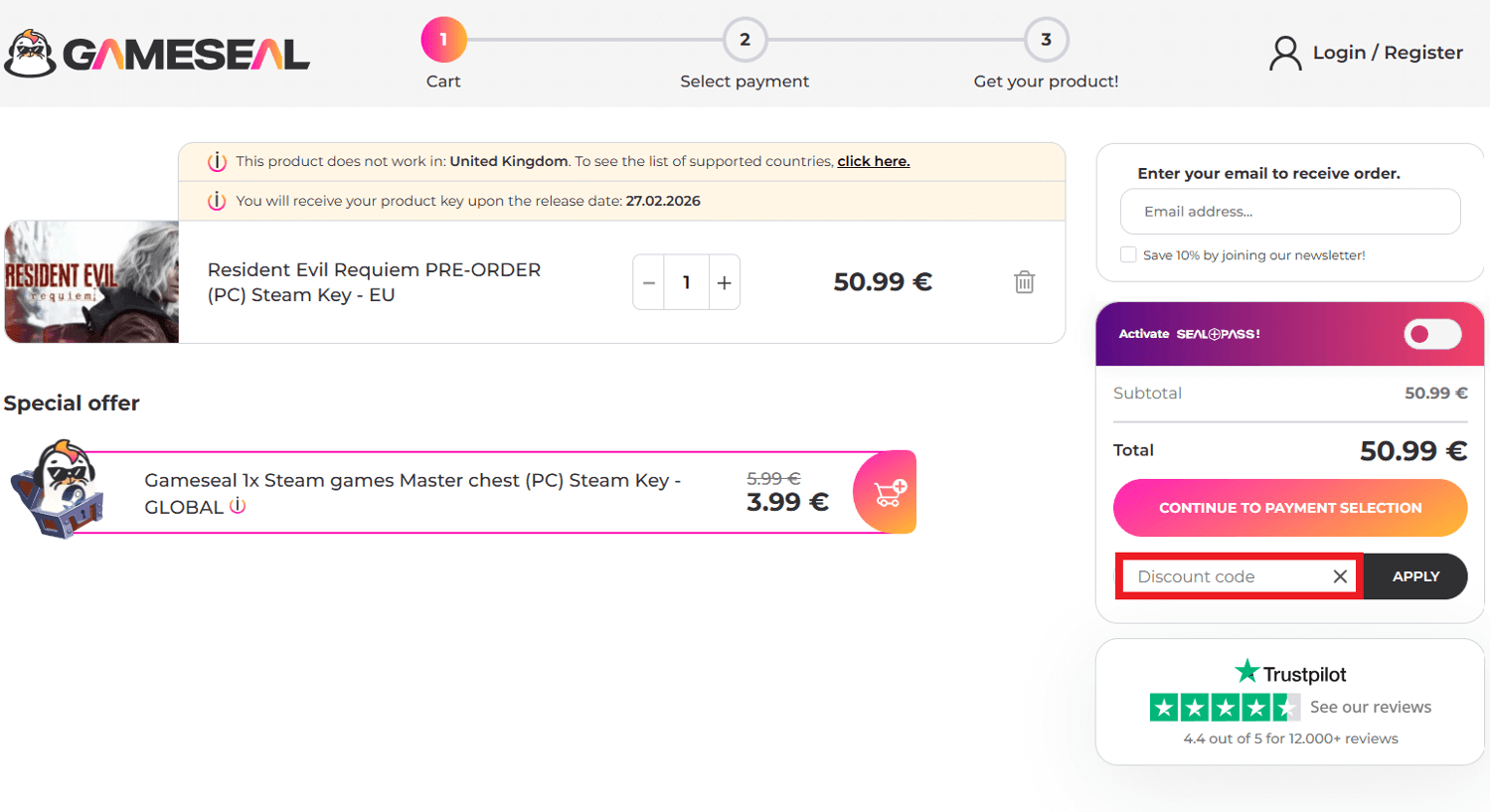This screenshot has height=812, width=1491.
Task: Clear discount code with X icon
Action: tap(1342, 576)
